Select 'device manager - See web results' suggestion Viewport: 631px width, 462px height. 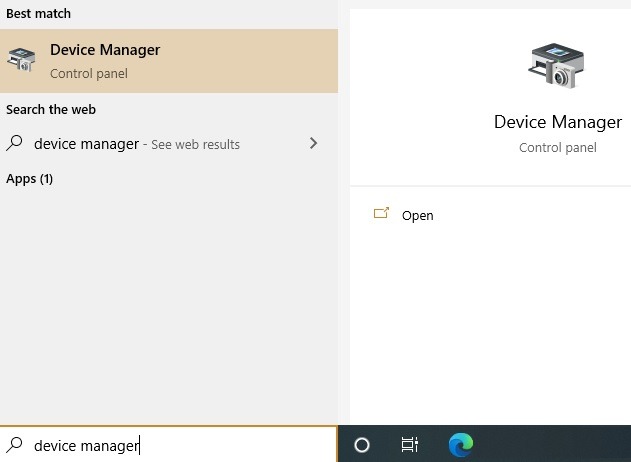[x=169, y=144]
